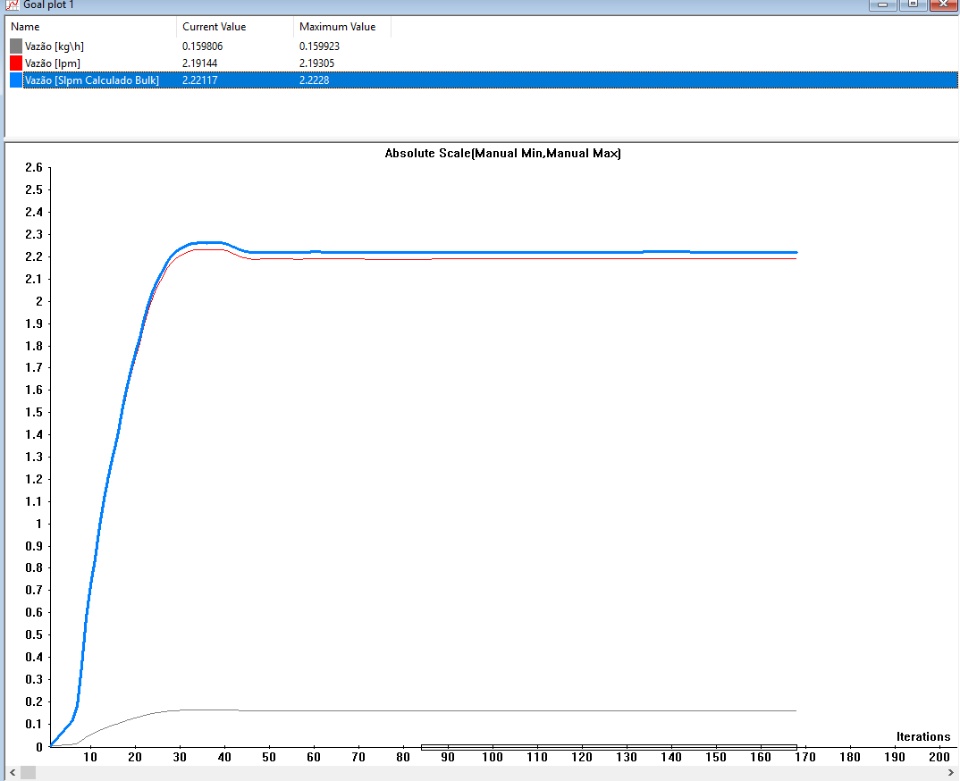Click the horizontal scrollbar right arrow
Screen dimensions: 960x781
point(951,773)
